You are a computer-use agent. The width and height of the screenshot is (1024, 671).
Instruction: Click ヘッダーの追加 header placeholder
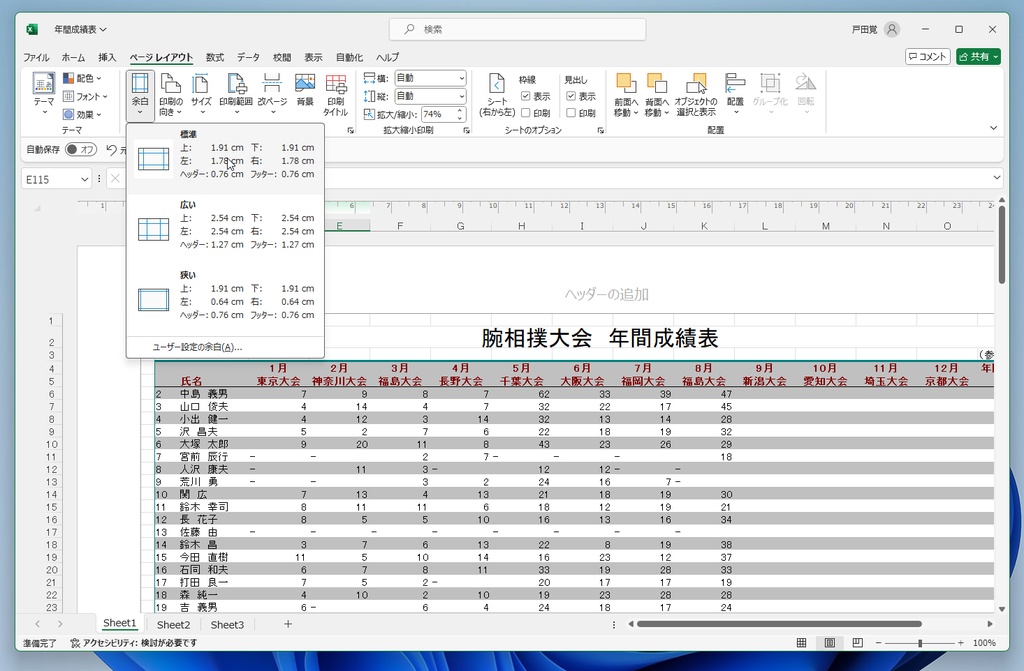pos(607,295)
